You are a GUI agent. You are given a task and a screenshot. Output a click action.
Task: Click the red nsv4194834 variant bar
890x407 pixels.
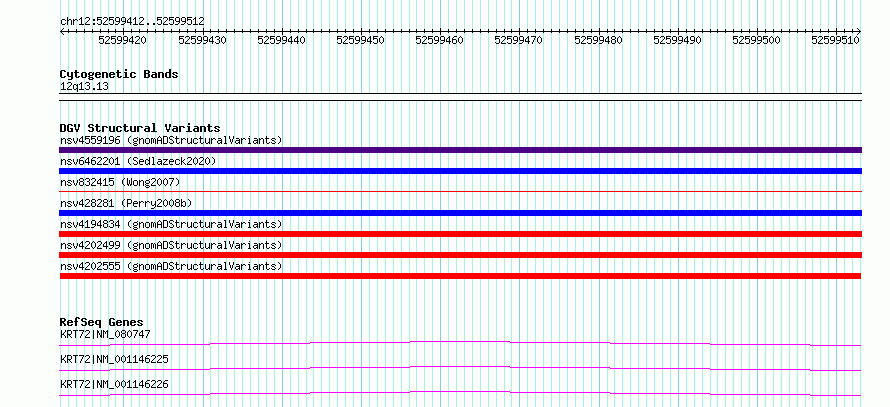click(460, 234)
